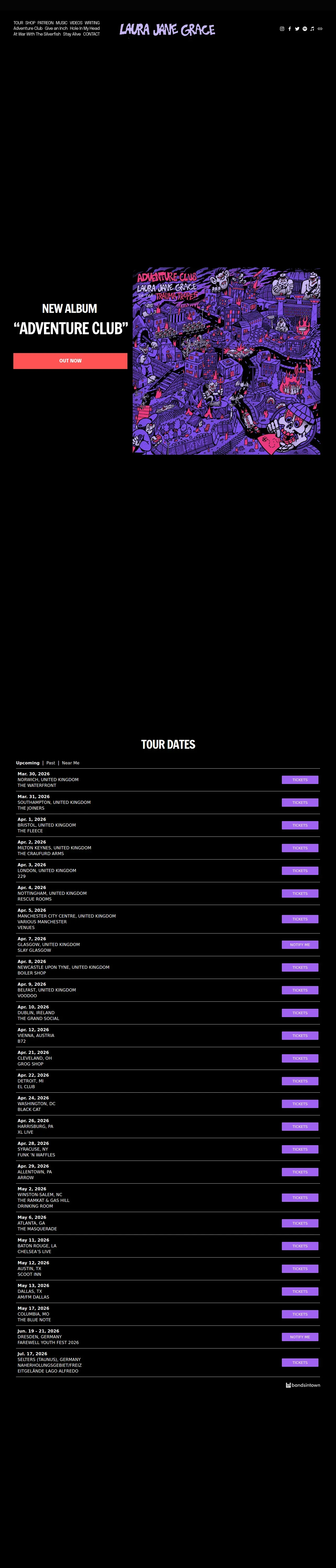Click the Laura Jane Grace logo
Viewport: 336px width, 1568px height.
167,29
